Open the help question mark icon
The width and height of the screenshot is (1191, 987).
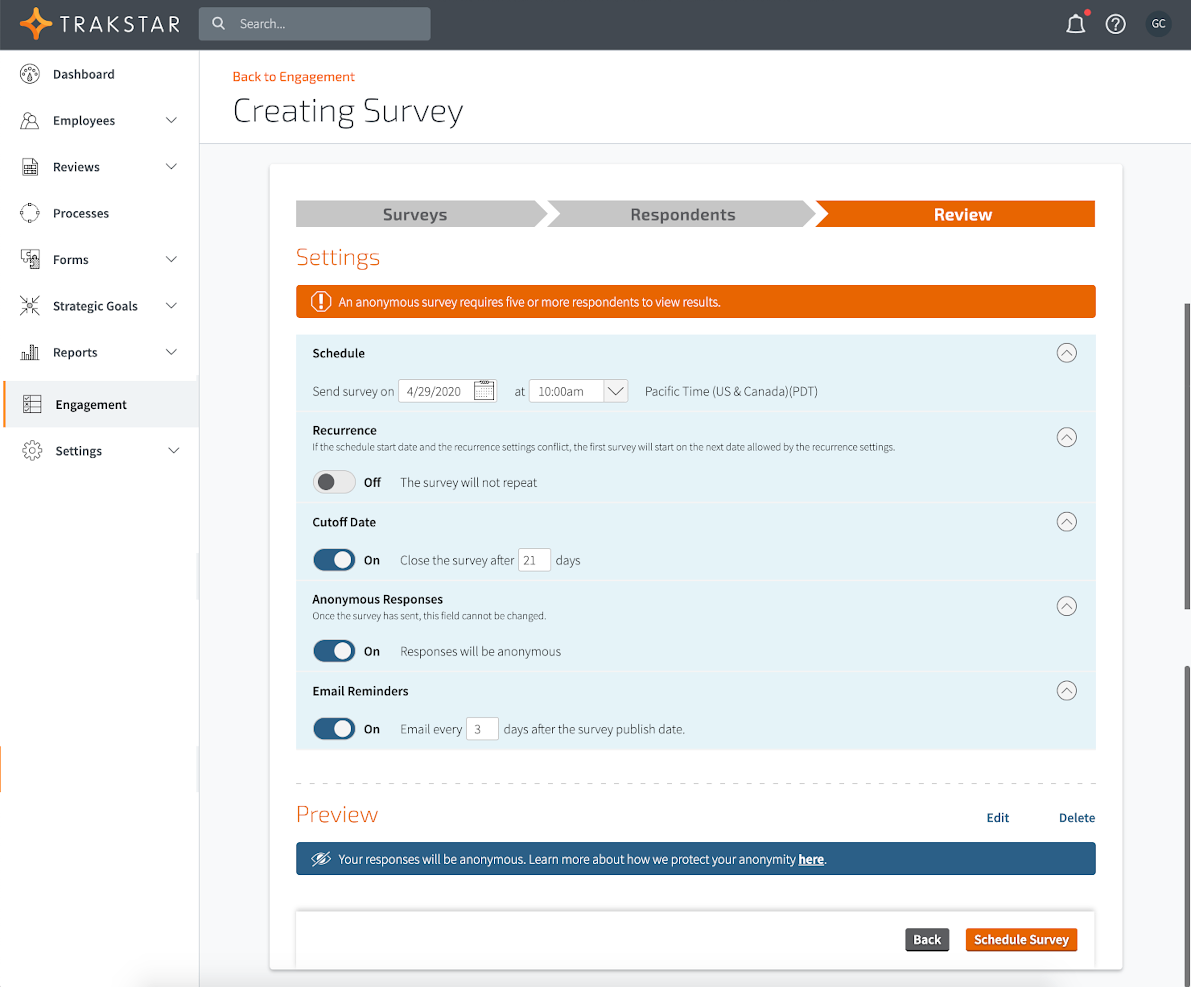pyautogui.click(x=1115, y=24)
